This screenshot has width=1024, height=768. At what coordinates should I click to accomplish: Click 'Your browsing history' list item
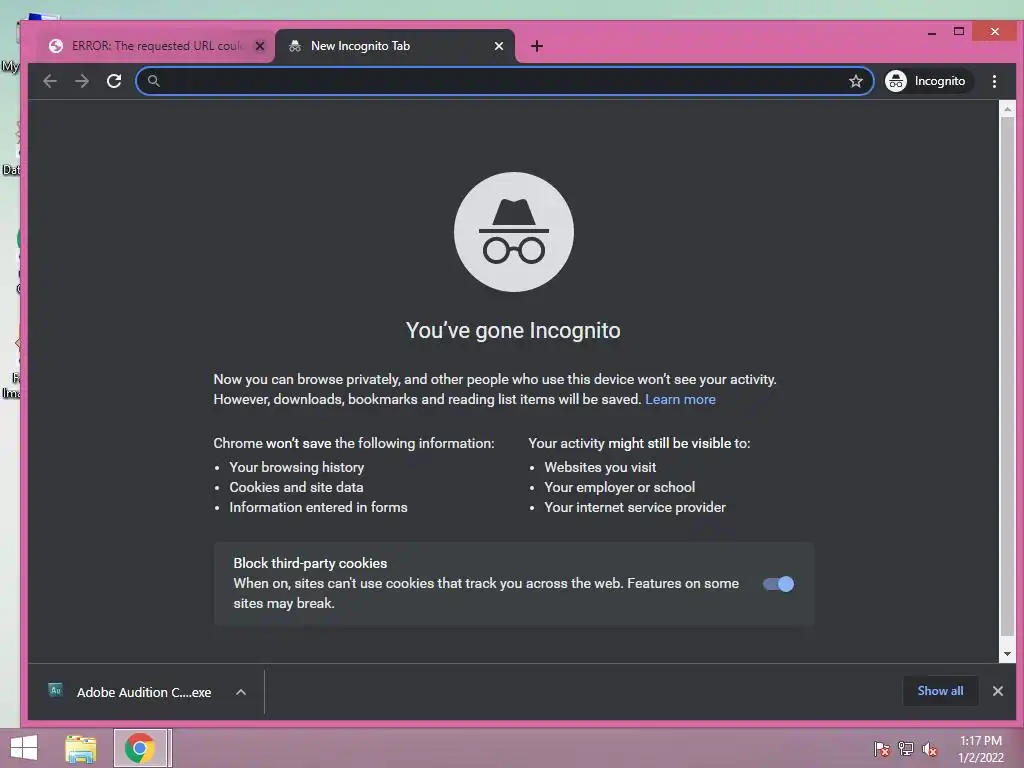(x=296, y=467)
